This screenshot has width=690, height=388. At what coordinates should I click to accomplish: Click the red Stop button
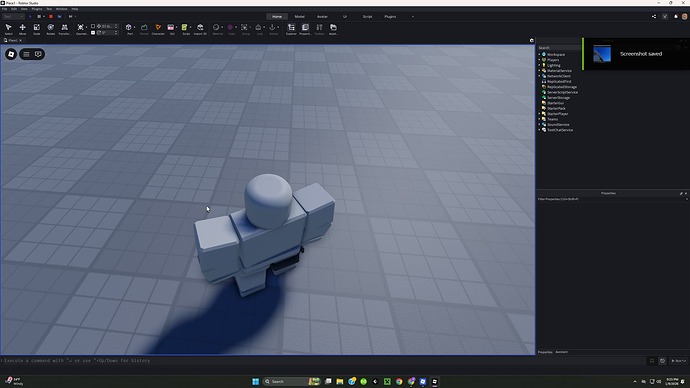pyautogui.click(x=51, y=16)
